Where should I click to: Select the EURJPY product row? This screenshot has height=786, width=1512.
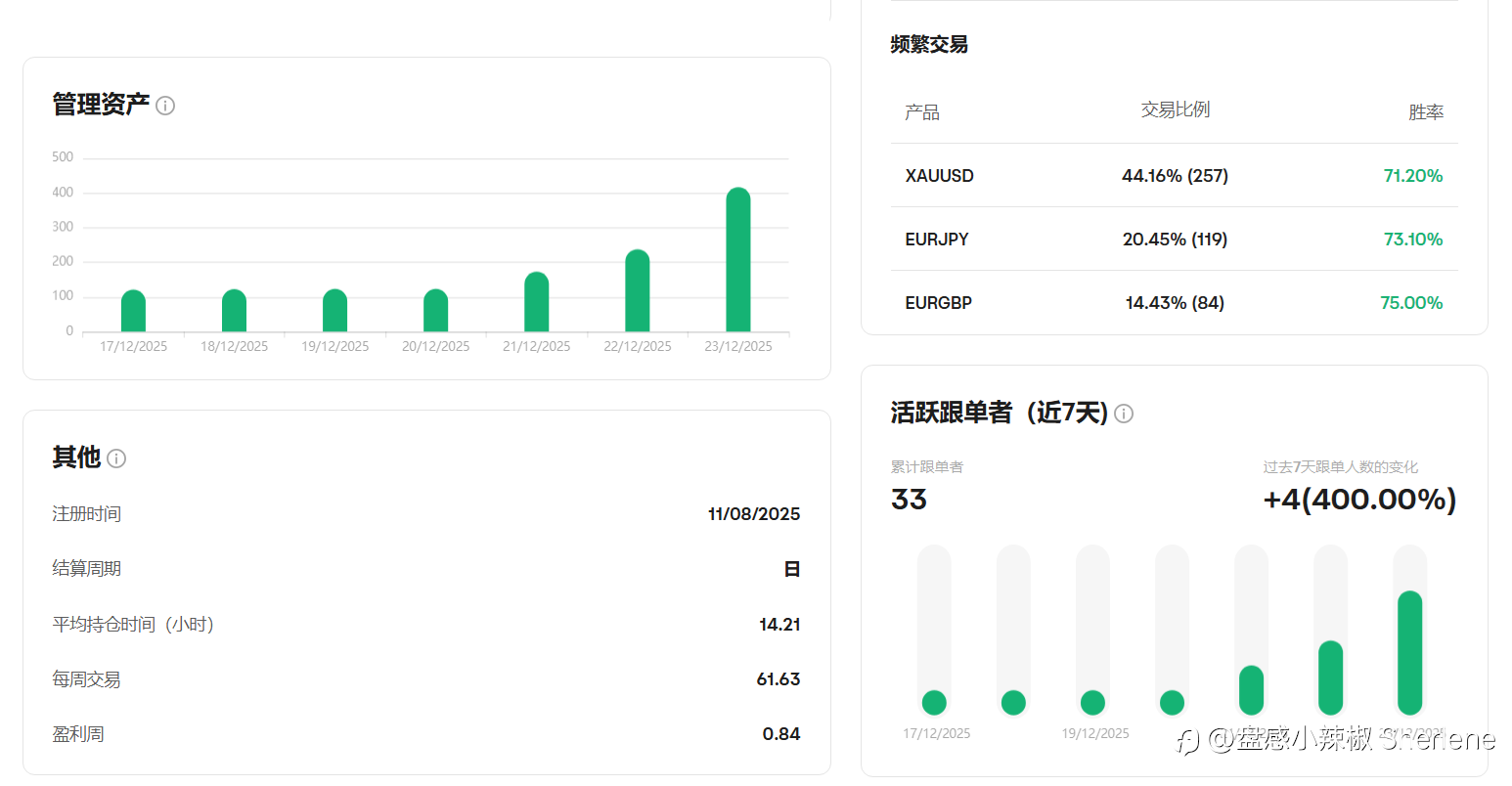tap(1175, 240)
